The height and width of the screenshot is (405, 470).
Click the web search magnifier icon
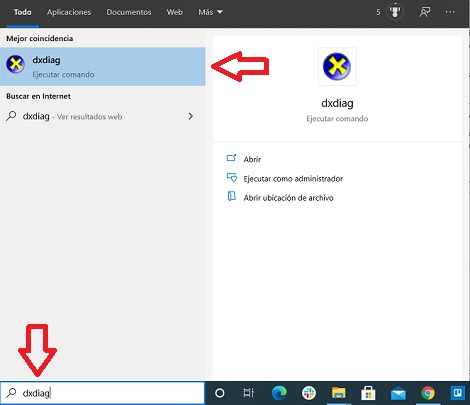[x=11, y=116]
